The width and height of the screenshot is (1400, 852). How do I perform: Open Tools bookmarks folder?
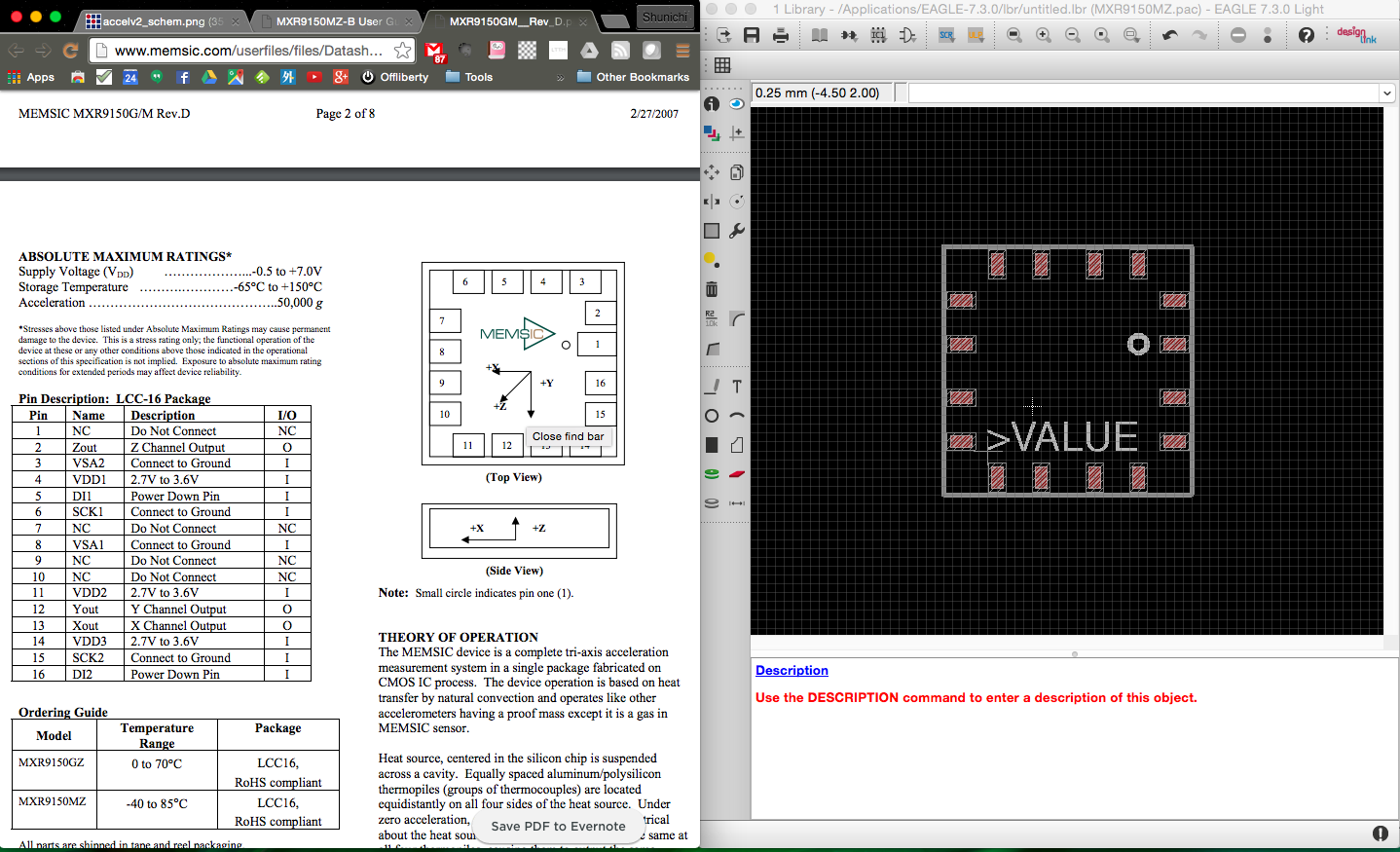tap(469, 77)
